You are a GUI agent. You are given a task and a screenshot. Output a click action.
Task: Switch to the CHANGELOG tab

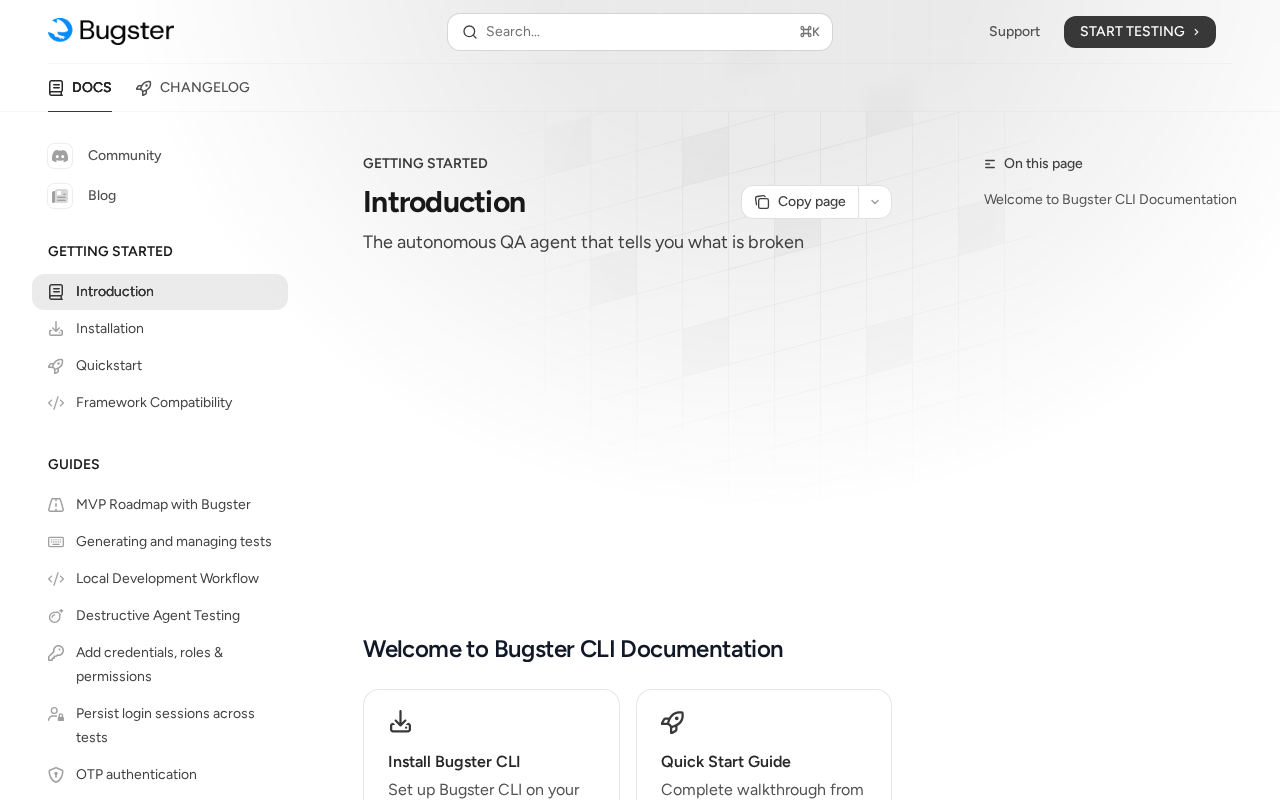pyautogui.click(x=193, y=88)
